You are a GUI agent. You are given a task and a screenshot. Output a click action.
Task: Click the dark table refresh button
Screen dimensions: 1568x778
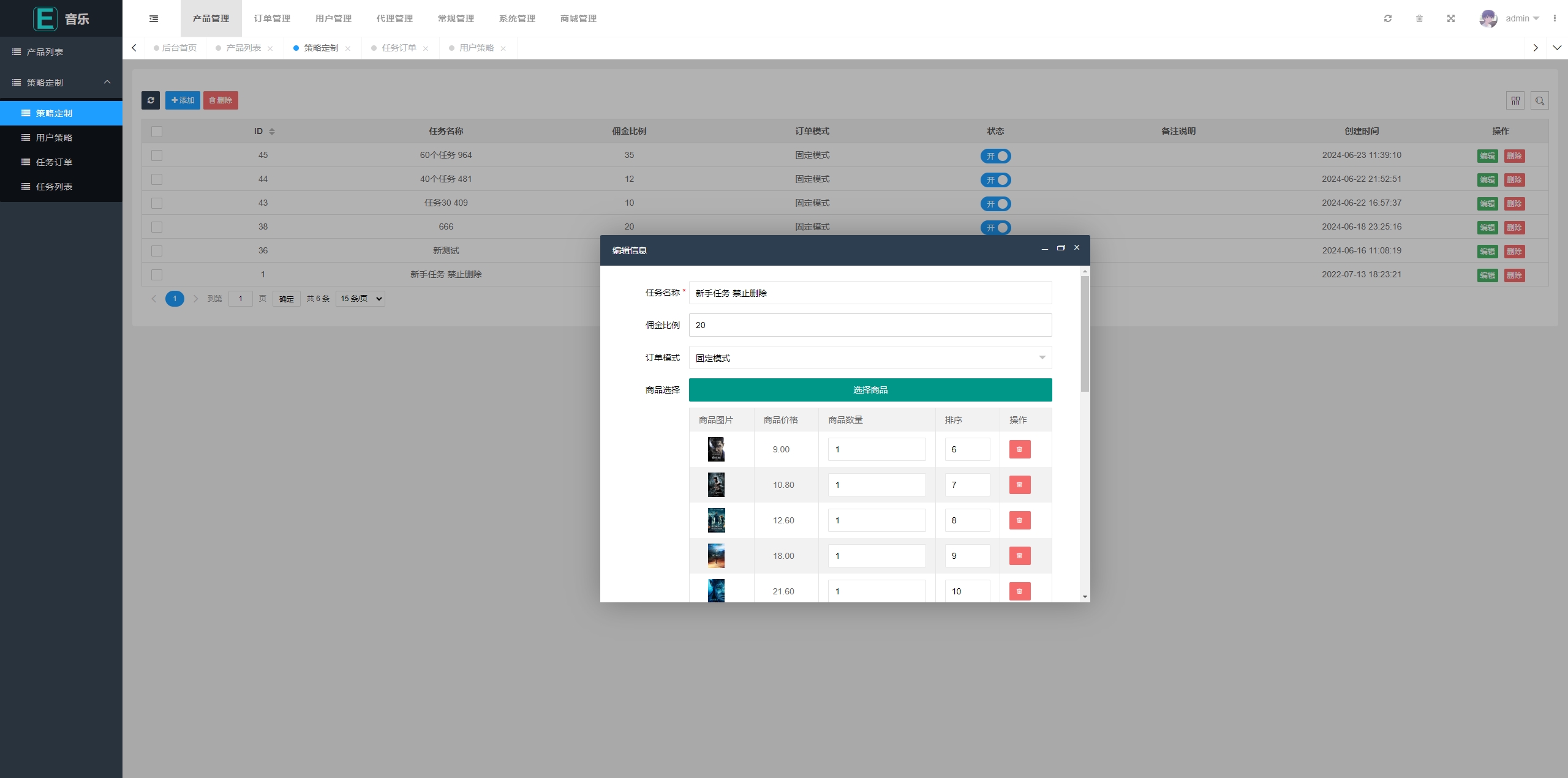point(151,100)
